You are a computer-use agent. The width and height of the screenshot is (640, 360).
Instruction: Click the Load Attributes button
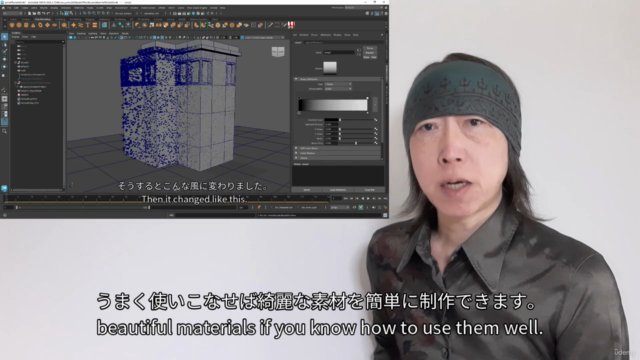click(x=338, y=190)
